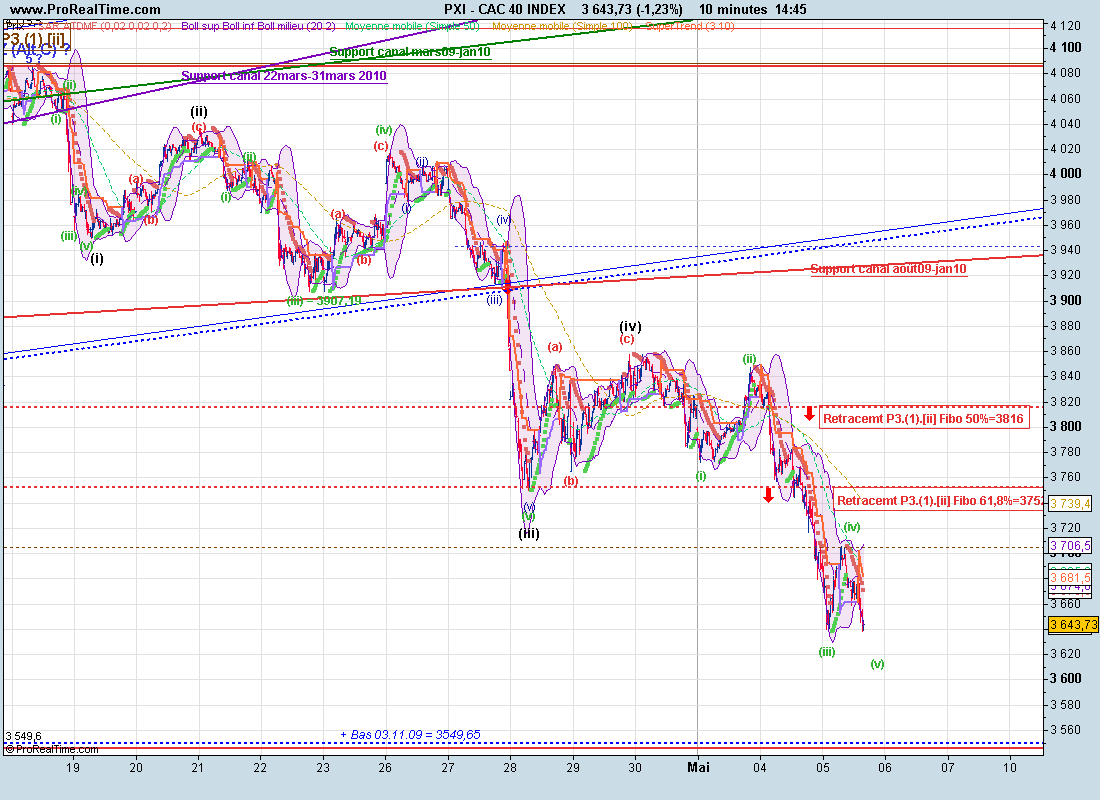Viewport: 1100px width, 800px height.
Task: Select the SuperTrend (3 10) legend entry
Action: click(690, 26)
